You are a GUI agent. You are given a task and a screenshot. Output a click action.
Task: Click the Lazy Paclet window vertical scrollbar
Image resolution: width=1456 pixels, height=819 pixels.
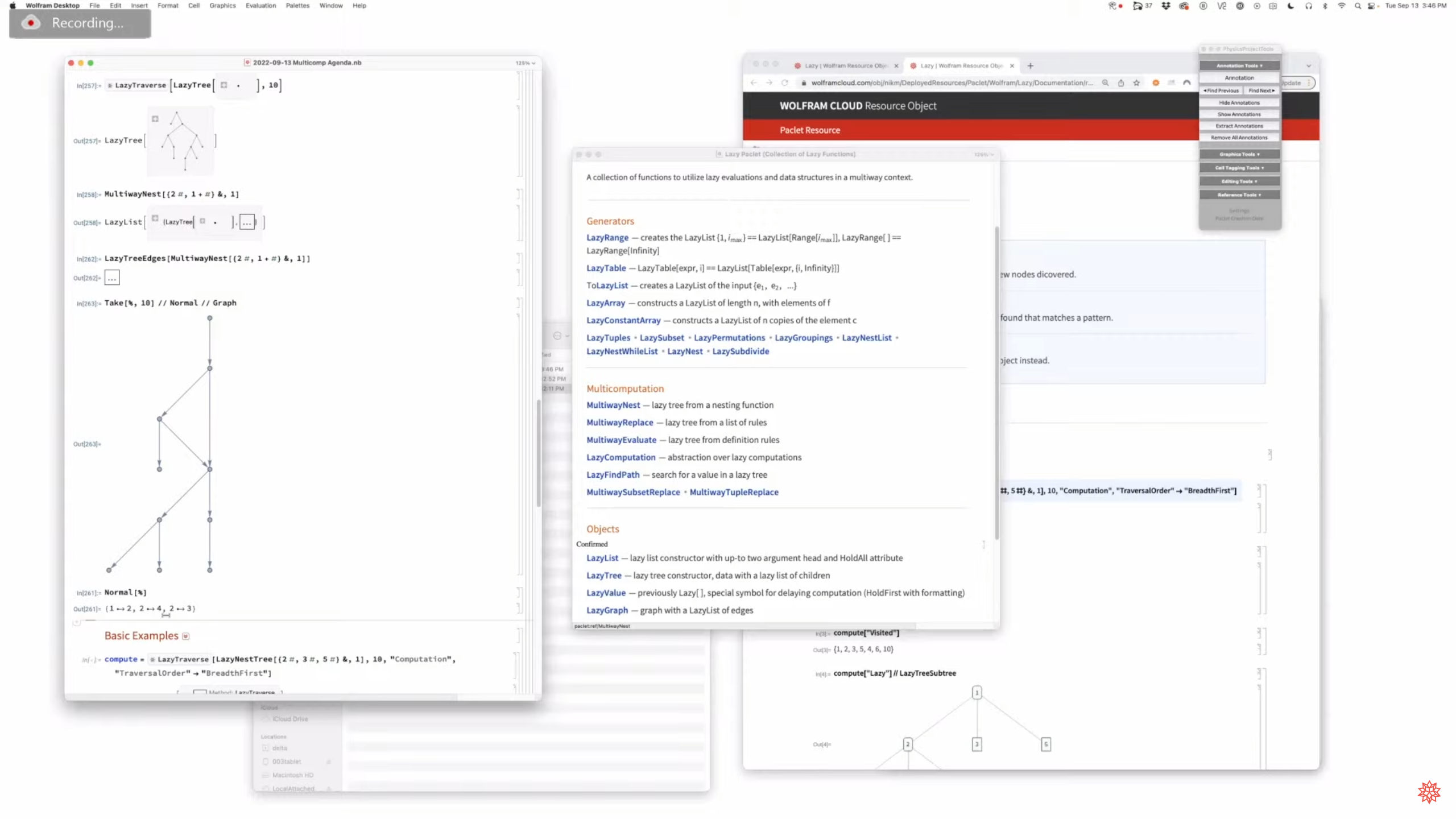click(996, 382)
